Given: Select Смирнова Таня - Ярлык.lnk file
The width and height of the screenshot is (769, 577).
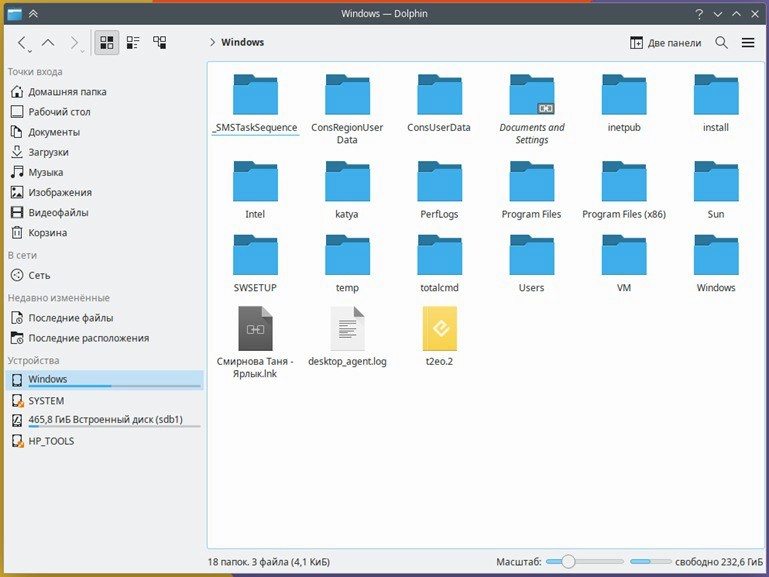Looking at the screenshot, I should click(255, 342).
